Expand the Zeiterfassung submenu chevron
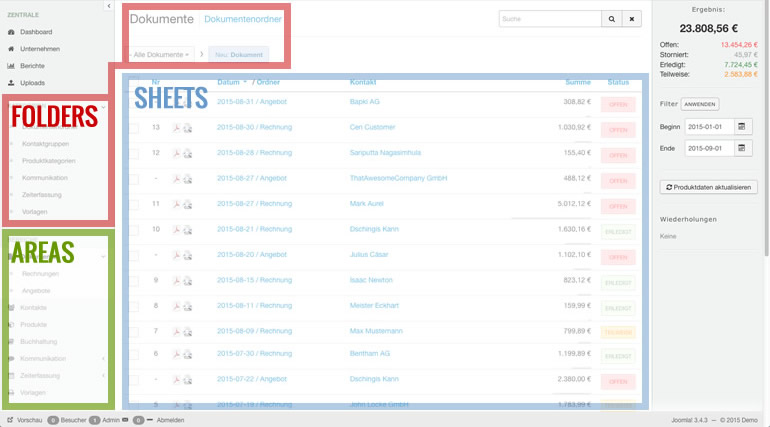The image size is (770, 427). tap(103, 375)
